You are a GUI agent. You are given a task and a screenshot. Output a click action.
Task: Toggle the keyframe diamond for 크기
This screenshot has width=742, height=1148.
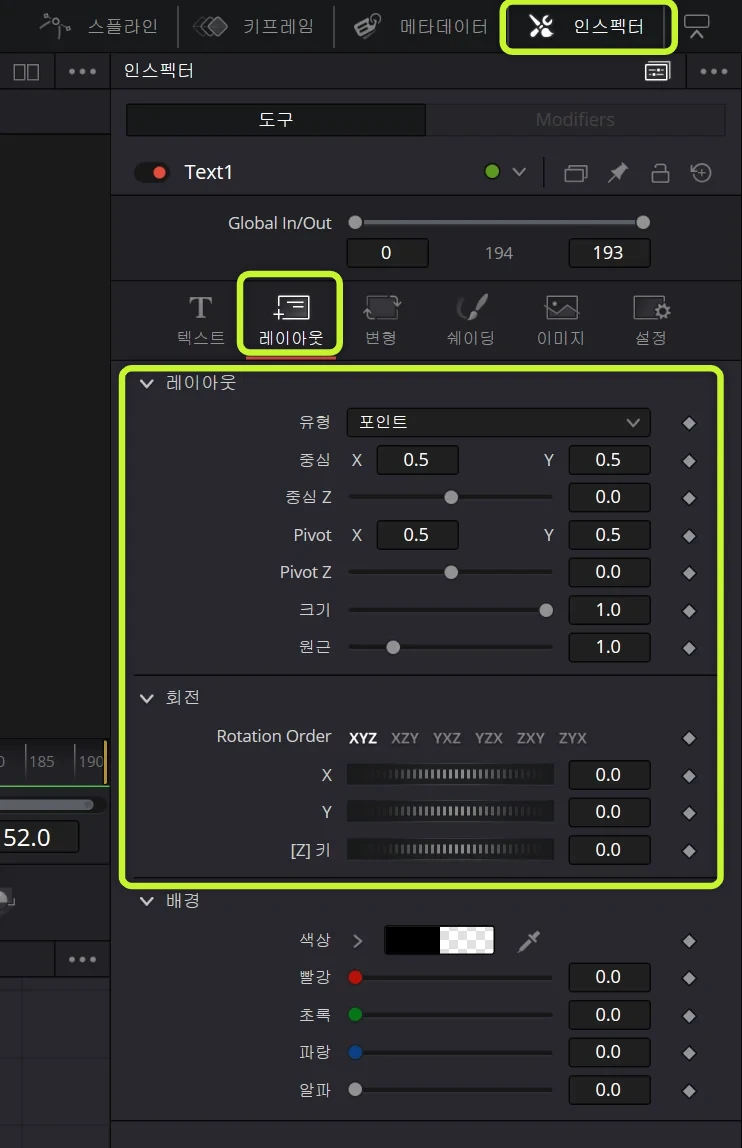pos(689,611)
